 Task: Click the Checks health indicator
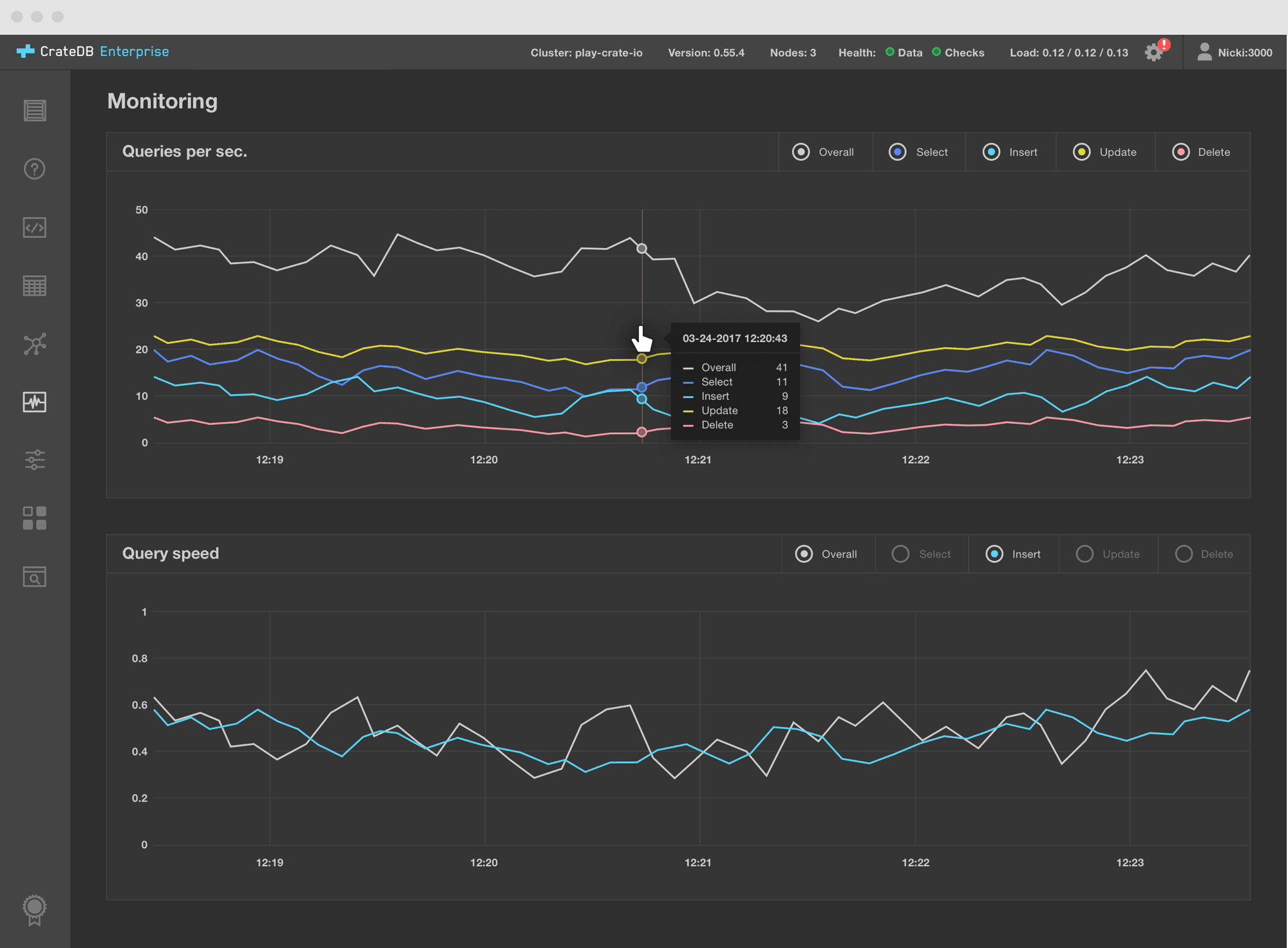pos(958,52)
